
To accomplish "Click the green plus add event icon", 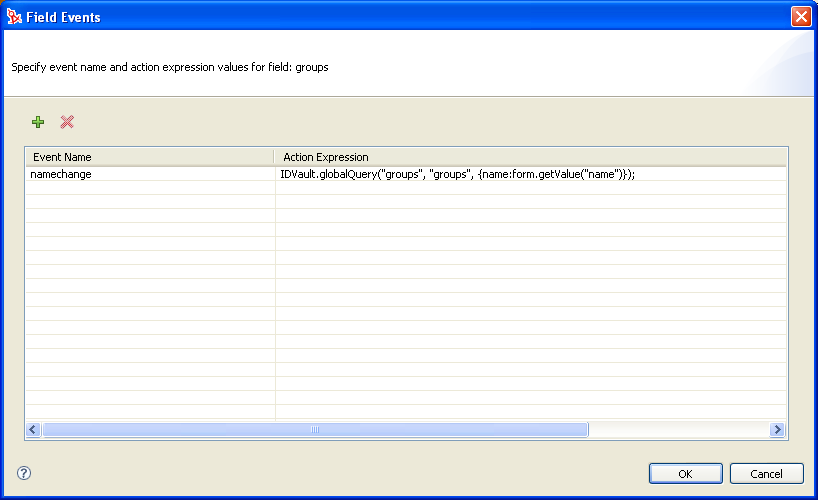I will coord(38,122).
